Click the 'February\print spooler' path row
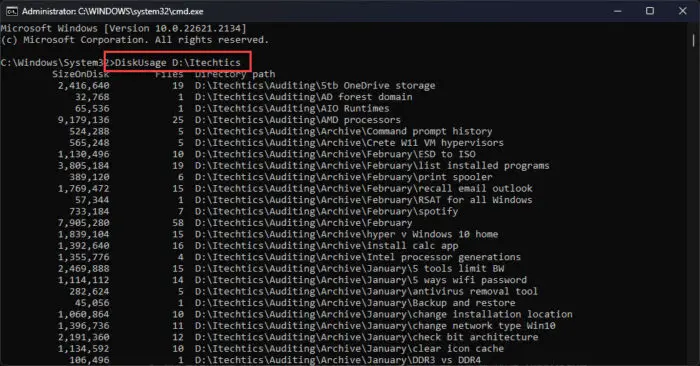The height and width of the screenshot is (366, 700). pyautogui.click(x=344, y=177)
